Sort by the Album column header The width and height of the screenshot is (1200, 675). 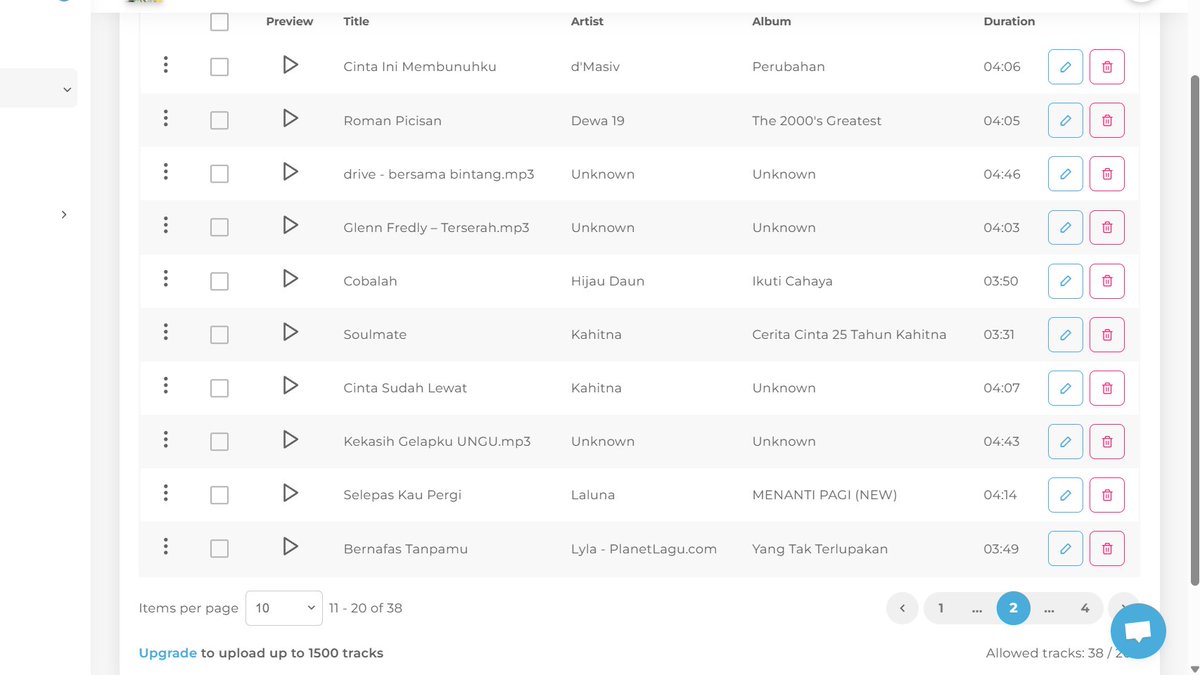click(771, 21)
